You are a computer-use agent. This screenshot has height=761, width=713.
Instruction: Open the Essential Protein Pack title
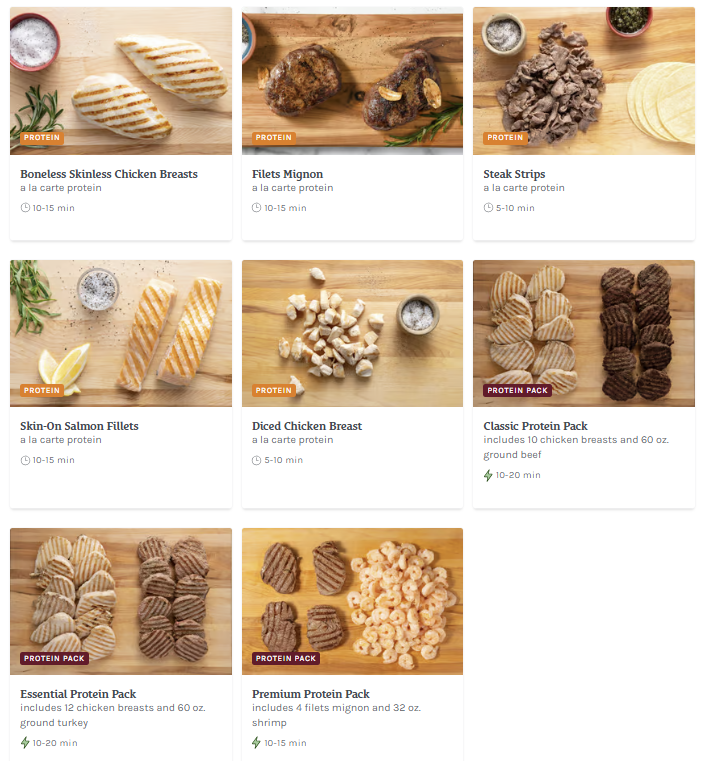pos(78,694)
